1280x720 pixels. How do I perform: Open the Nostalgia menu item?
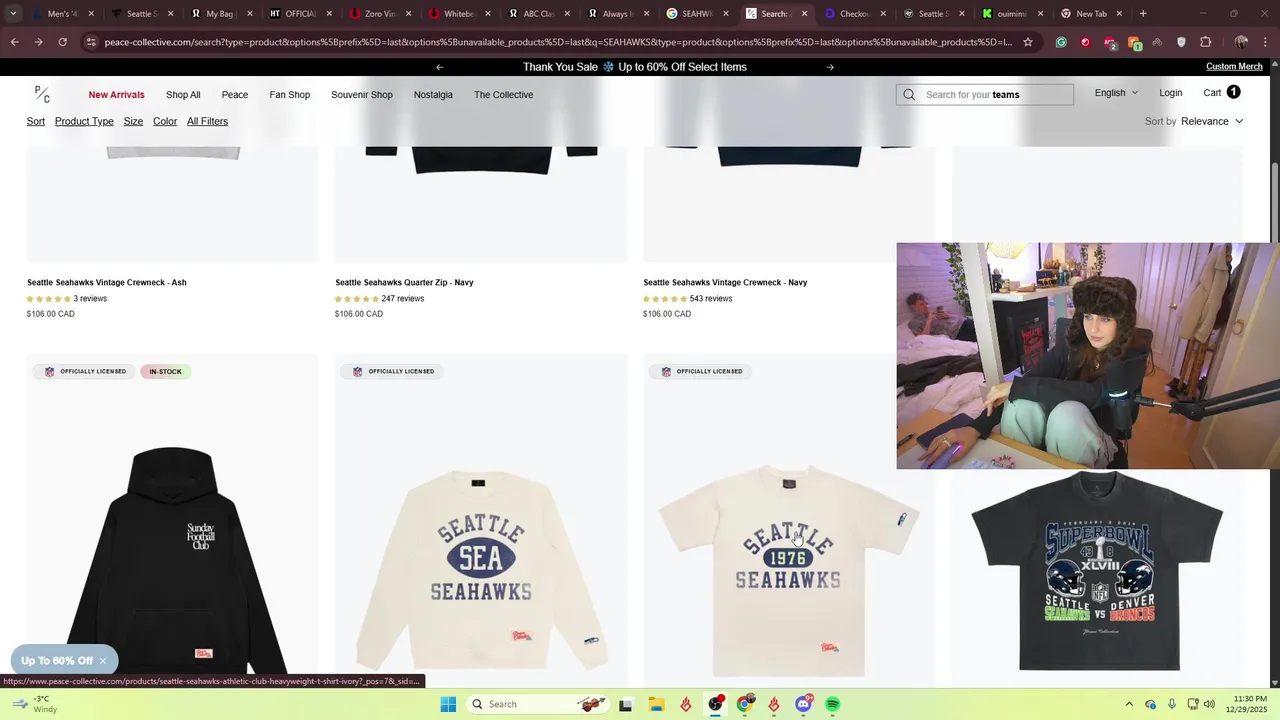pyautogui.click(x=433, y=95)
